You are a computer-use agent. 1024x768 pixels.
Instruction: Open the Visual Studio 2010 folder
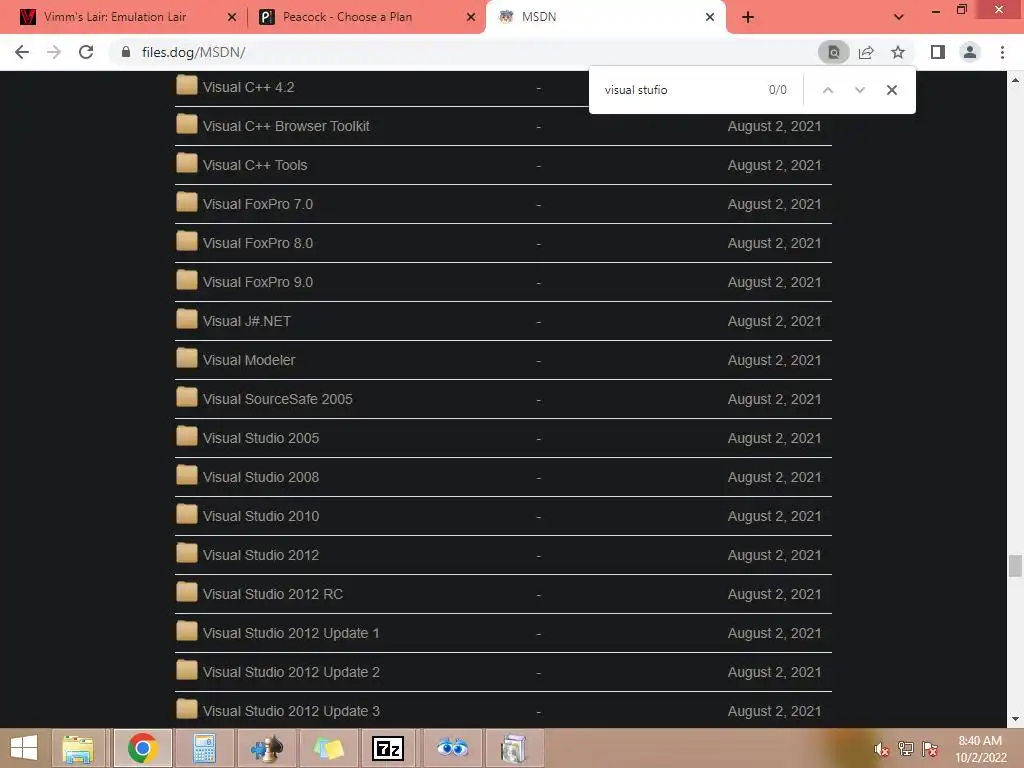coord(261,517)
